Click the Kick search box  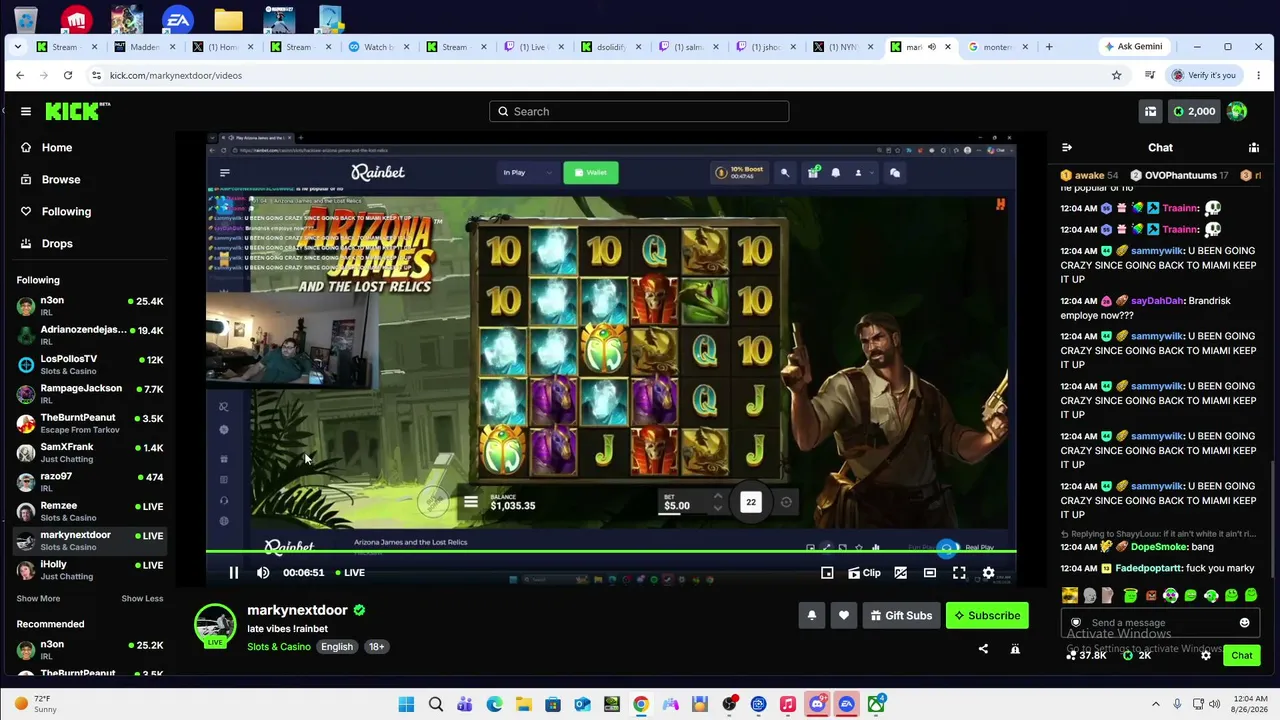(639, 112)
